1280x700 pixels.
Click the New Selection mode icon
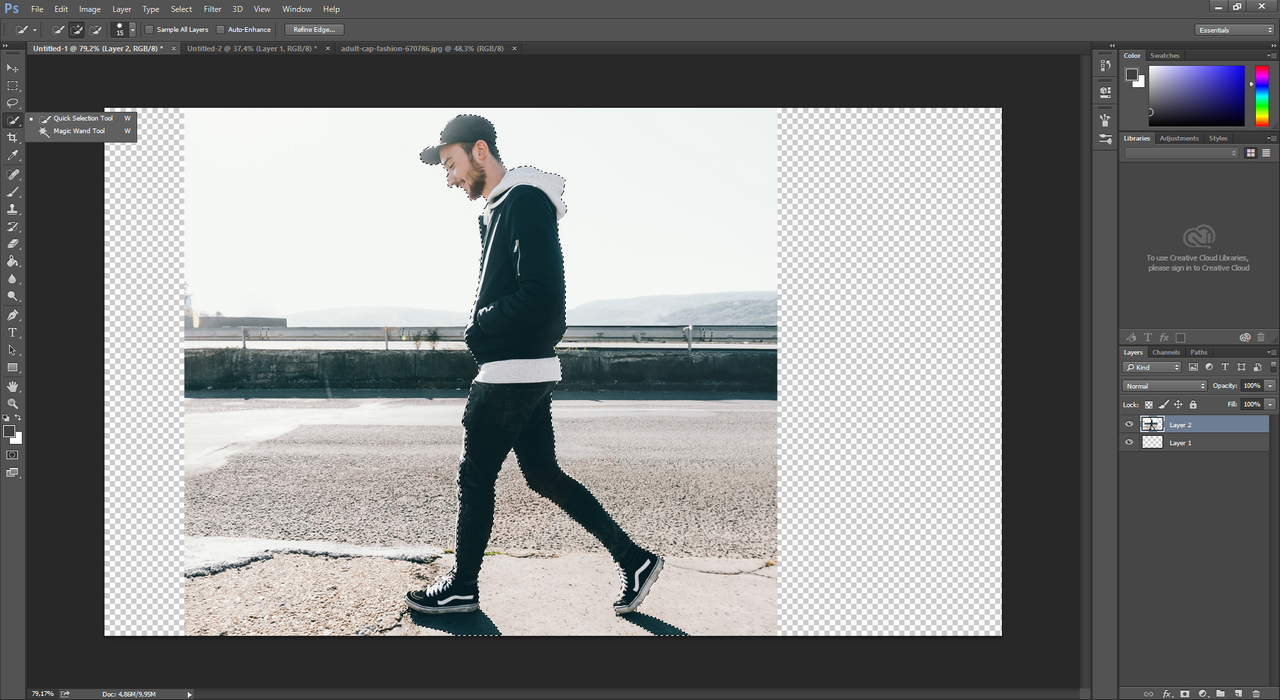pyautogui.click(x=59, y=30)
